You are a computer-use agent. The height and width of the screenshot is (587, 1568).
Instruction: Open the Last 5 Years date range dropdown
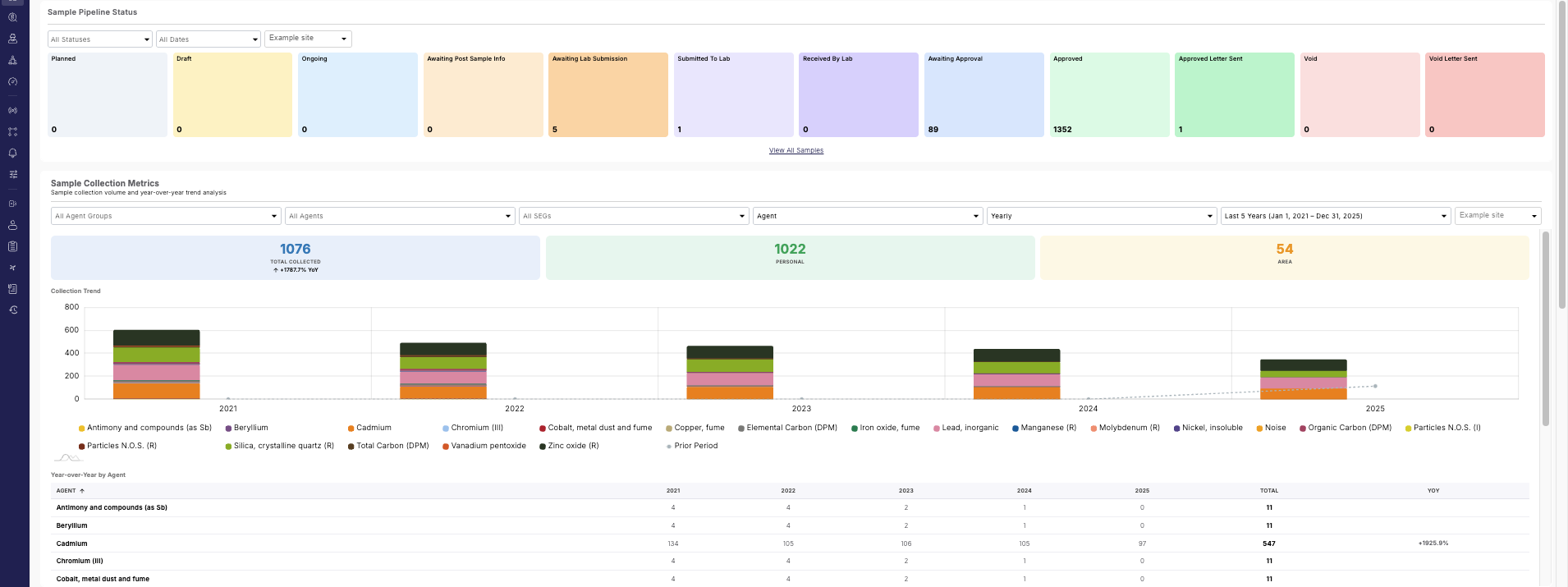click(1336, 216)
